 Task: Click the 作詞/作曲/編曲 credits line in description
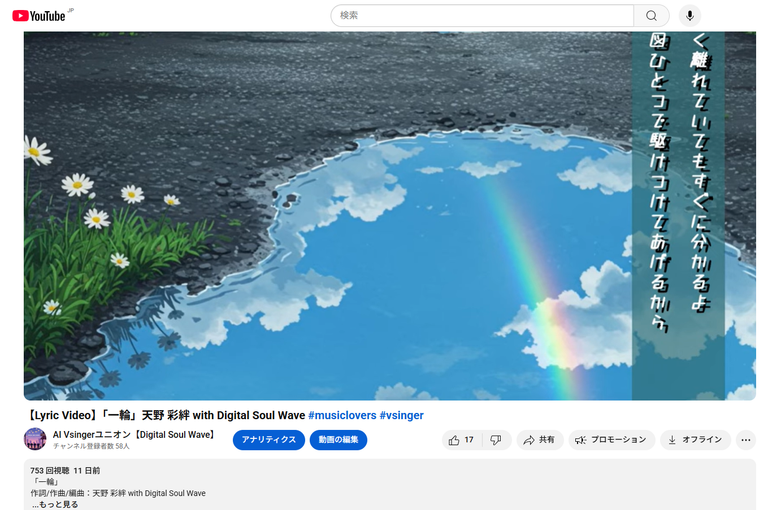point(118,493)
